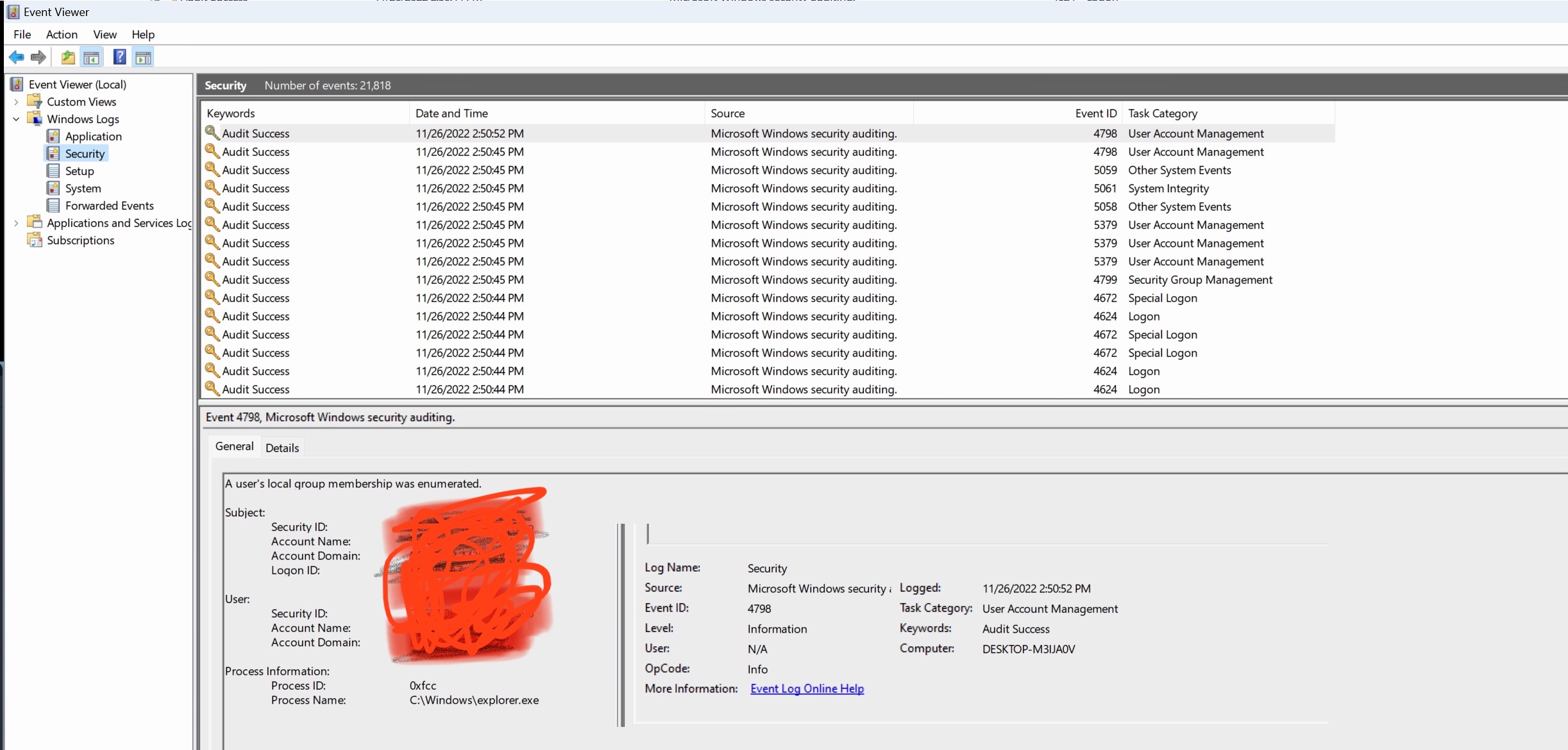
Task: Click the Forwarded Events log icon
Action: [54, 206]
